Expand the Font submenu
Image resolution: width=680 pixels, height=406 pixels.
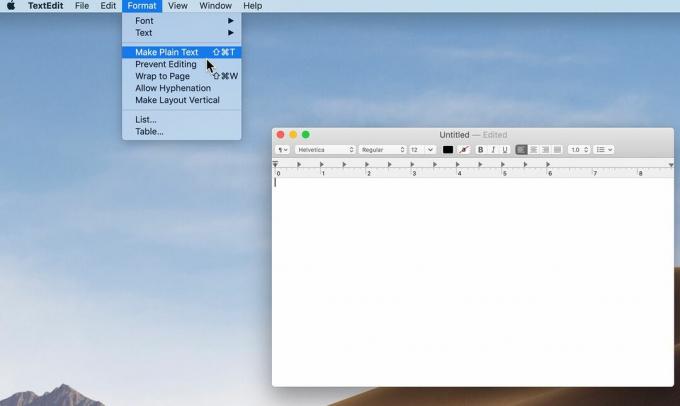pos(182,21)
